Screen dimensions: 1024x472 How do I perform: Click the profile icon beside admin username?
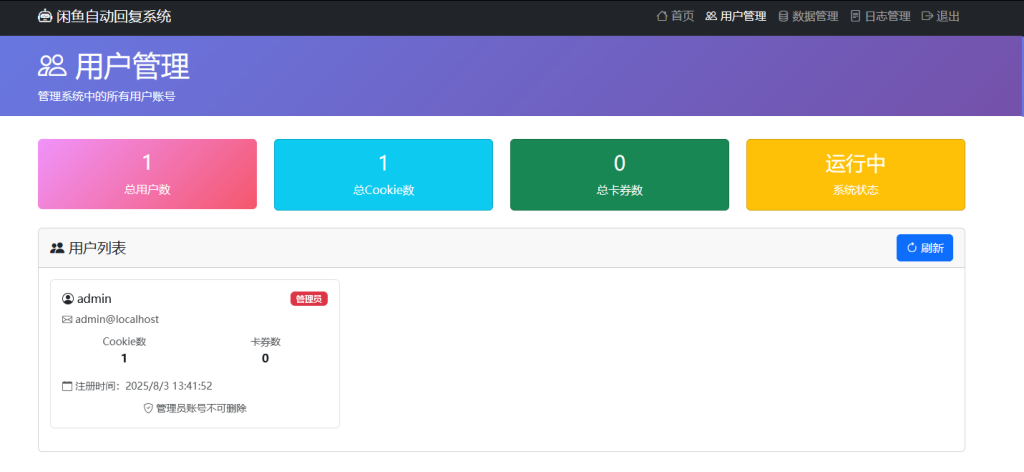tap(68, 299)
